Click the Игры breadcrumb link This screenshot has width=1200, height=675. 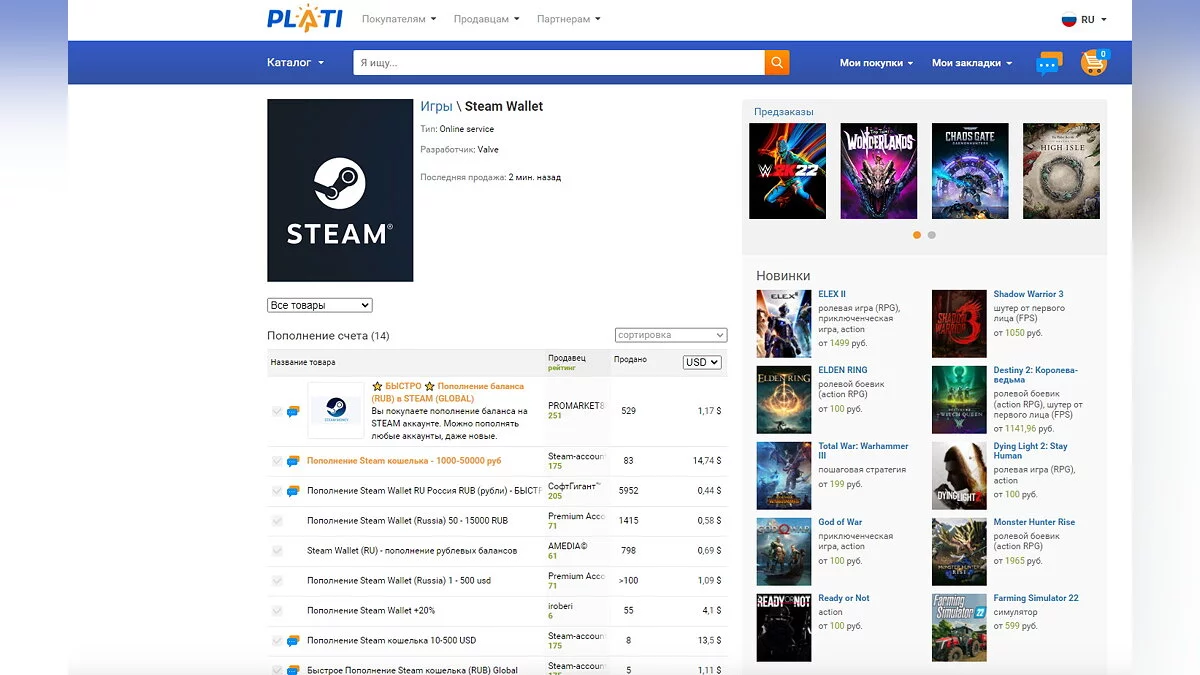436,106
